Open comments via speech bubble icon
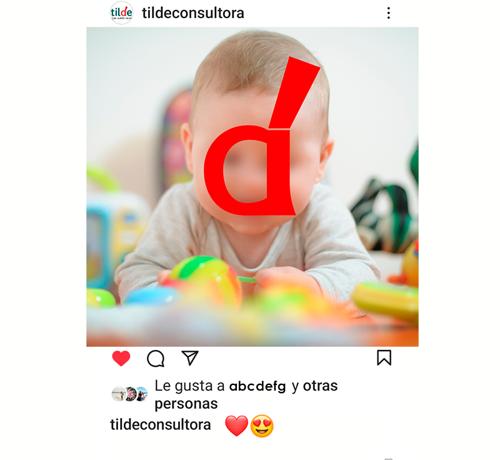 pyautogui.click(x=156, y=359)
